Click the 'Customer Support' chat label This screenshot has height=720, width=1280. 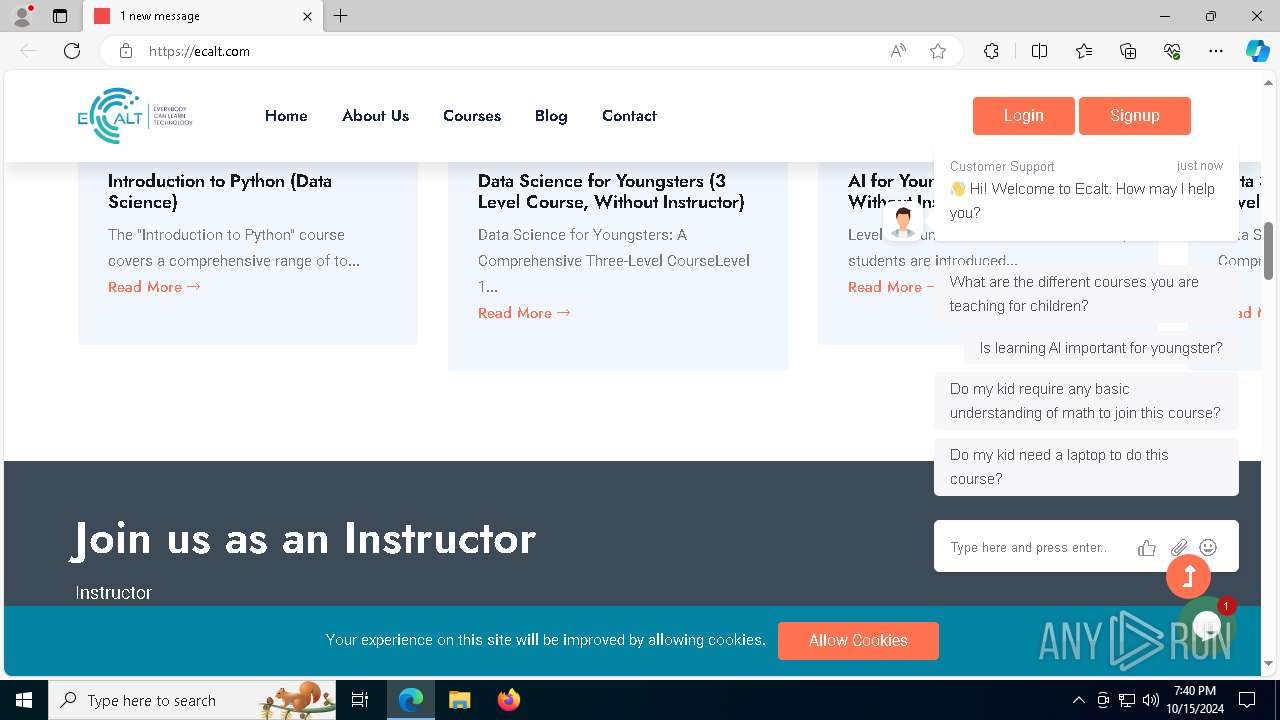1002,166
